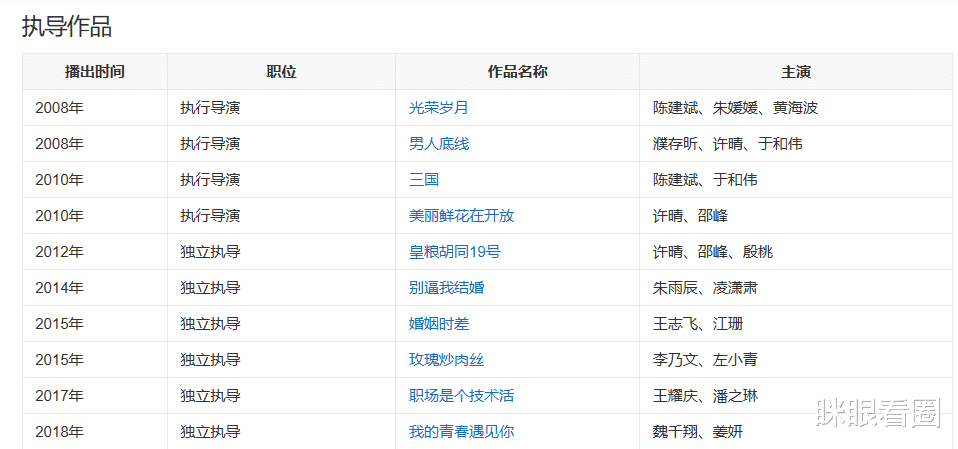Open the 玫瑰炒肉丝 link
The width and height of the screenshot is (958, 449).
tap(446, 360)
